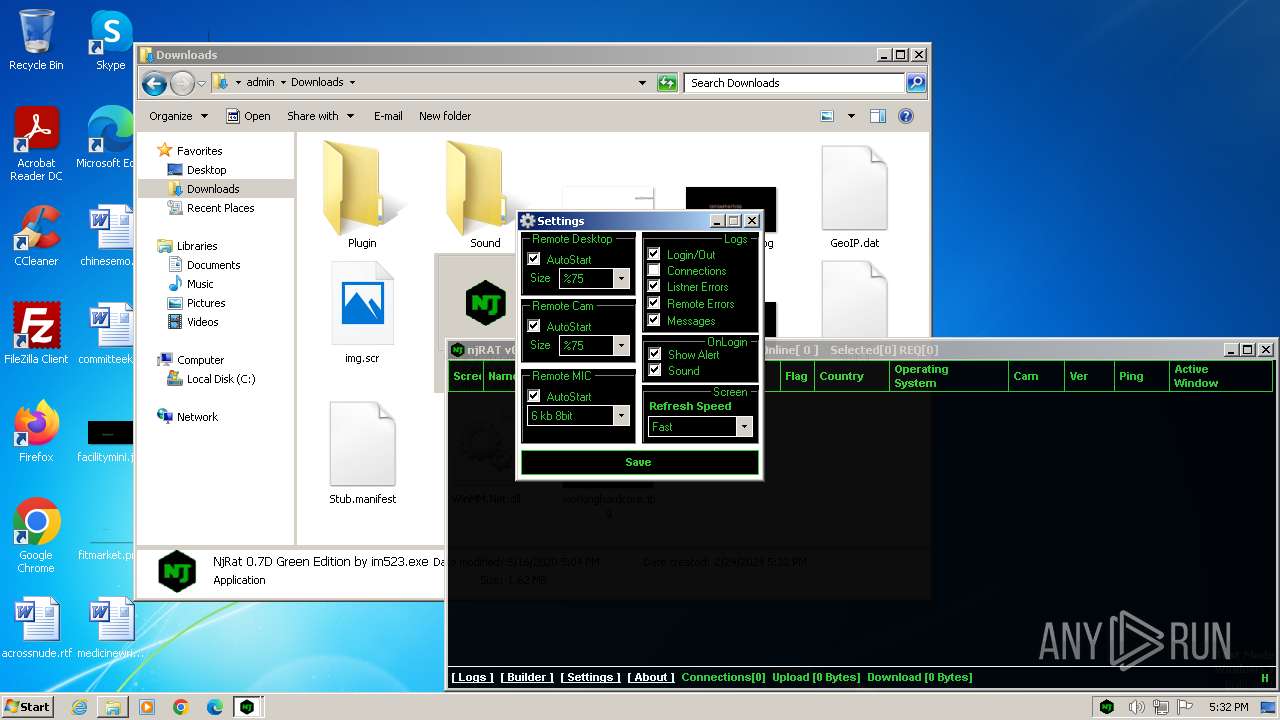Select the Sound folder in Downloads
Image resolution: width=1280 pixels, height=720 pixels.
coord(484,195)
